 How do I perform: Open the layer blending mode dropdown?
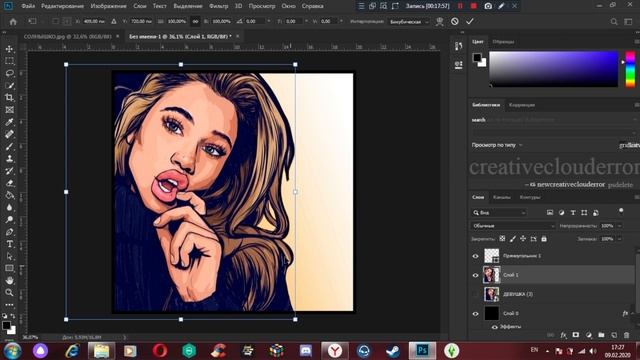click(x=513, y=226)
